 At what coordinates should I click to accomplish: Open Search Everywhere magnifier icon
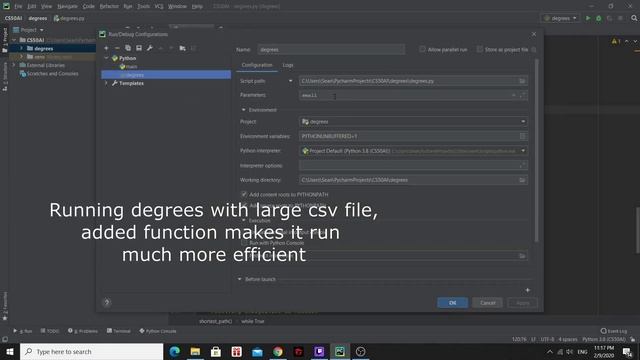point(634,18)
